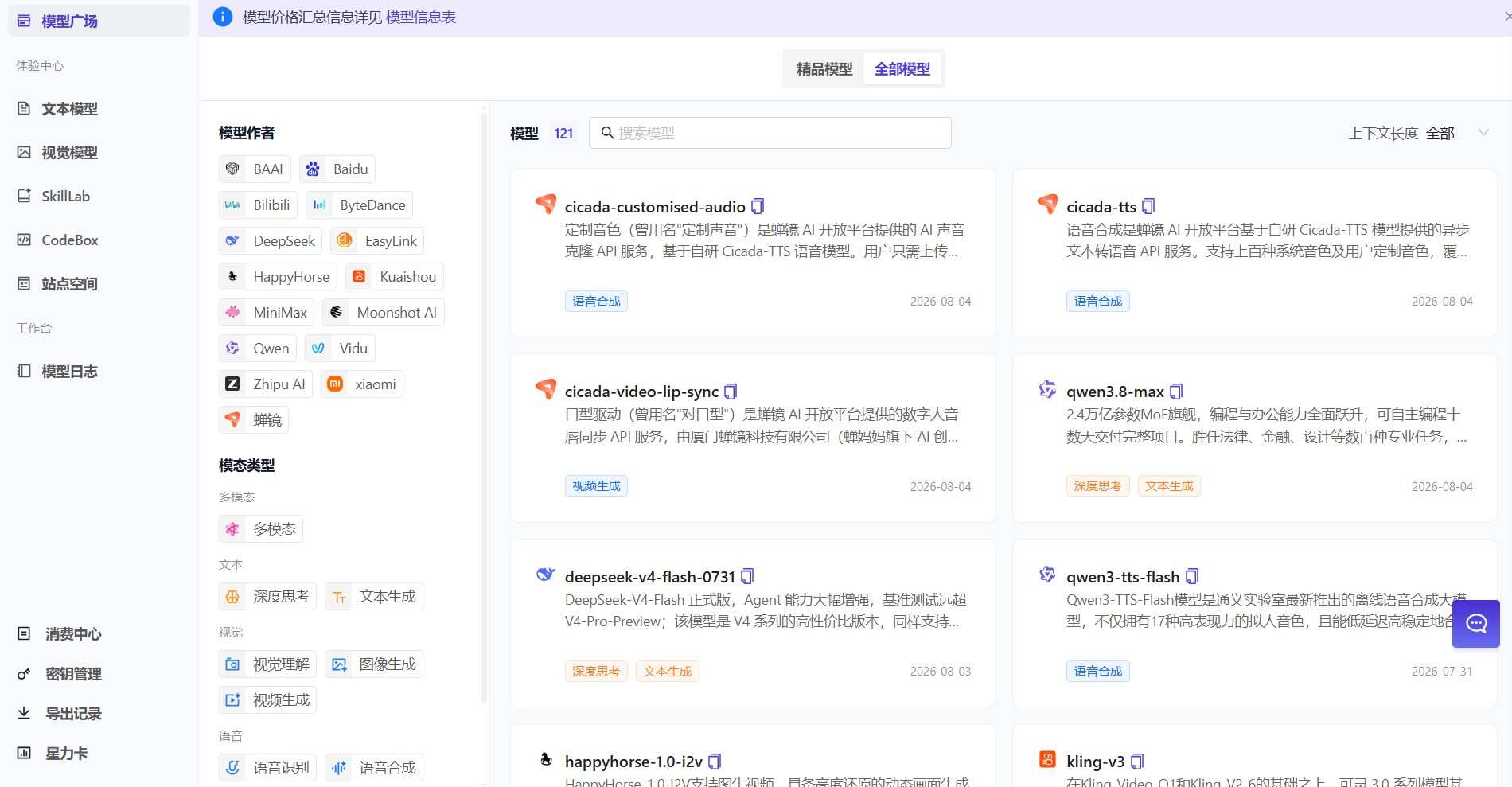
Task: Copy the cicada-video-lip-sync model name
Action: pyautogui.click(x=731, y=392)
